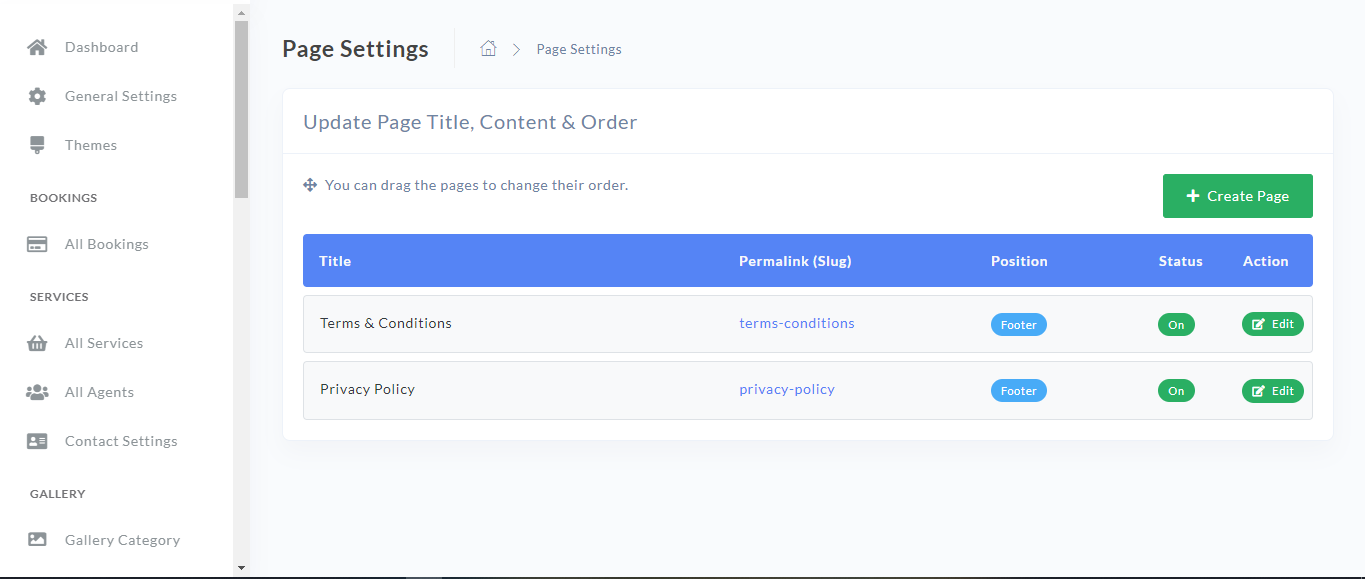Switch to the Page Settings breadcrumb item
The width and height of the screenshot is (1365, 579).
(x=578, y=48)
